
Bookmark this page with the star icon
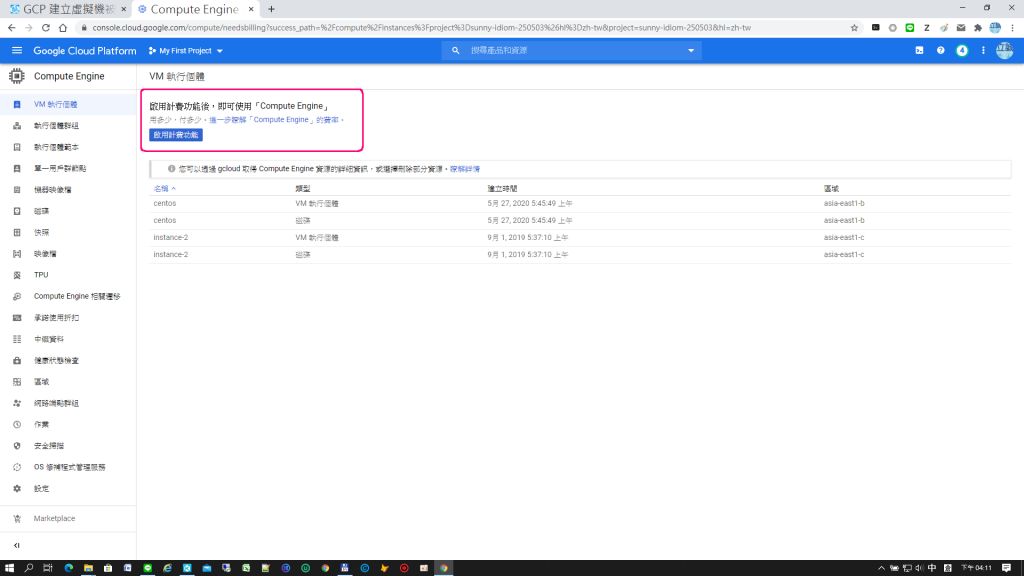(854, 27)
